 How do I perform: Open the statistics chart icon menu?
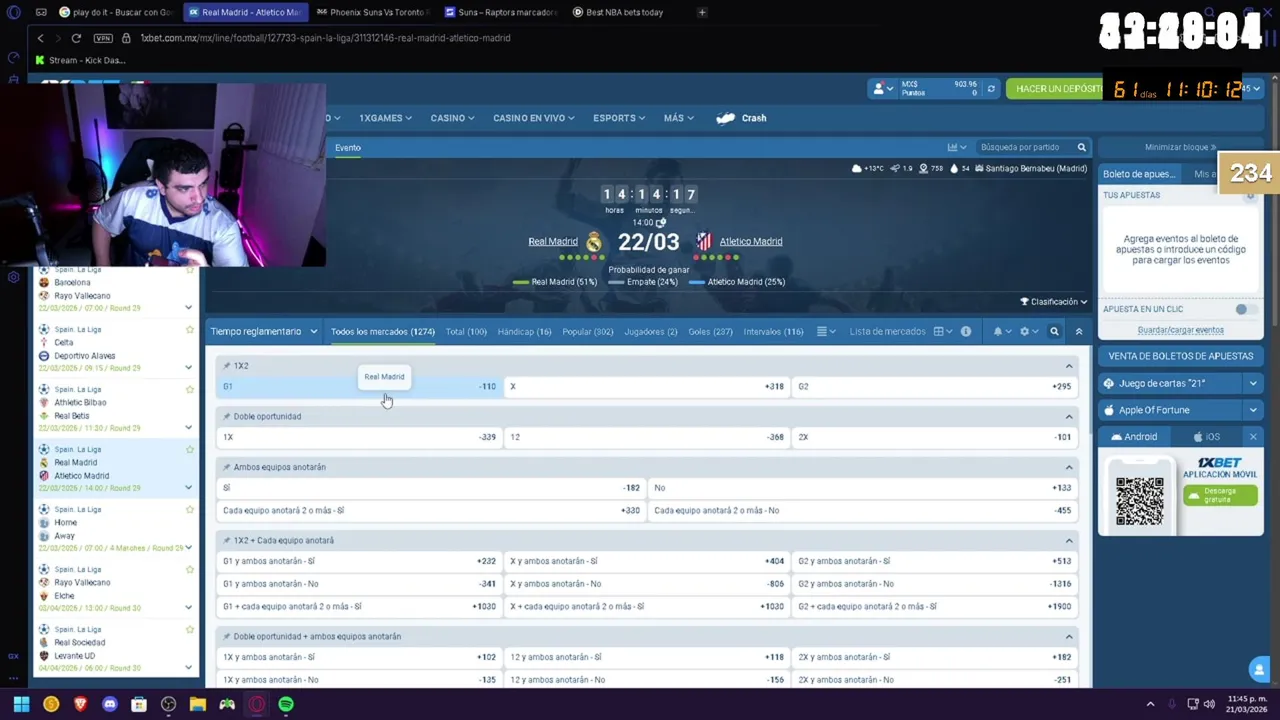click(955, 147)
